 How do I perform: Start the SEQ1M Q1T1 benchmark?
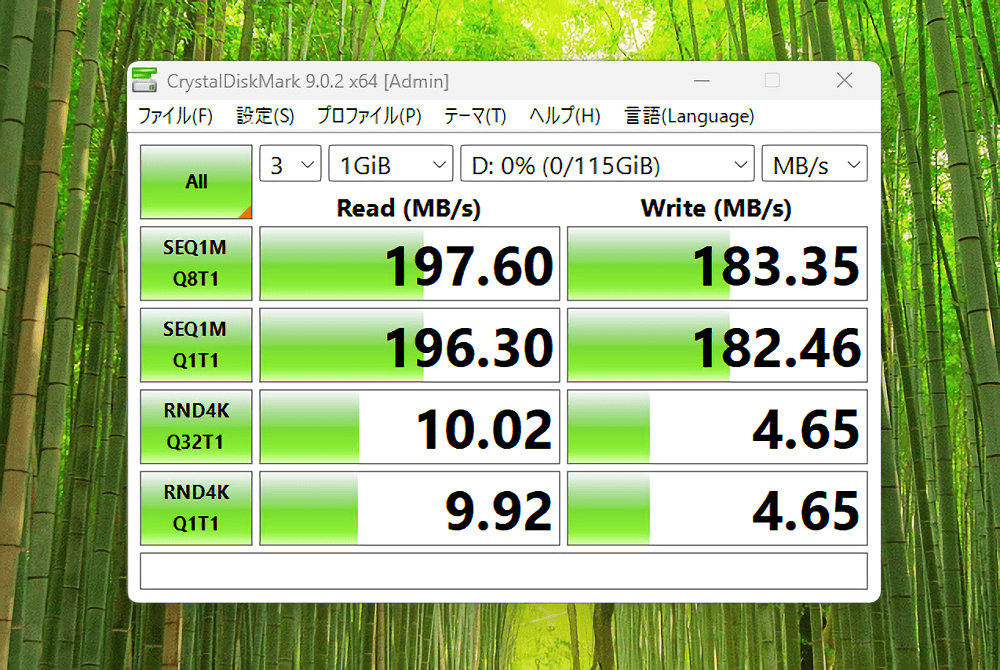195,345
